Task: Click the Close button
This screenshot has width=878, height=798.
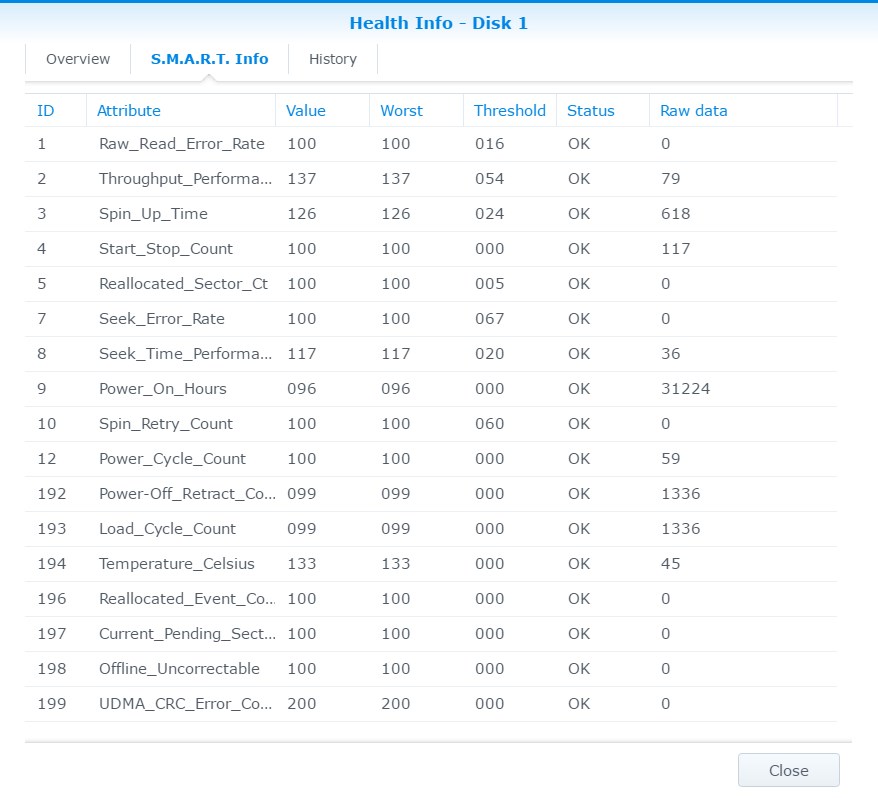Action: click(788, 770)
